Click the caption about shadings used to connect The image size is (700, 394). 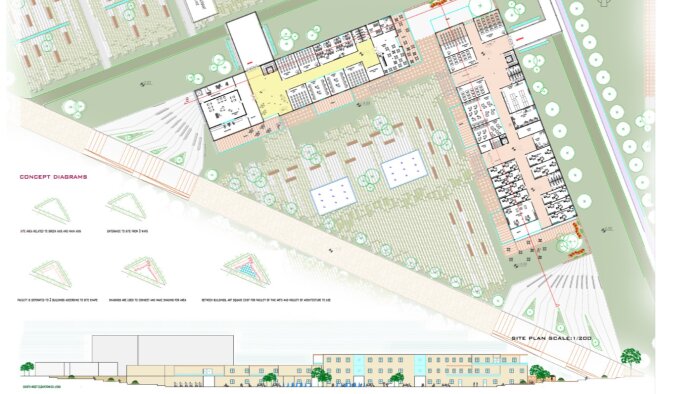147,300
